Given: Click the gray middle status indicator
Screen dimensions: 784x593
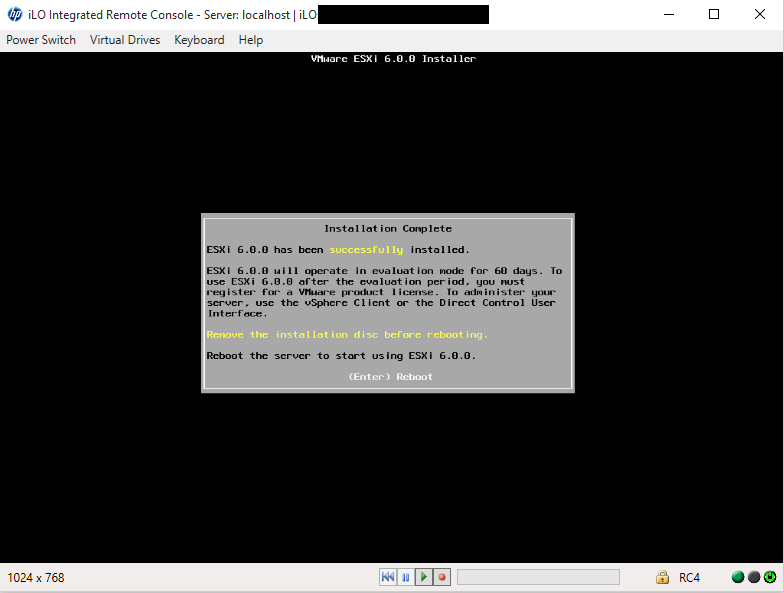Looking at the screenshot, I should click(x=754, y=577).
